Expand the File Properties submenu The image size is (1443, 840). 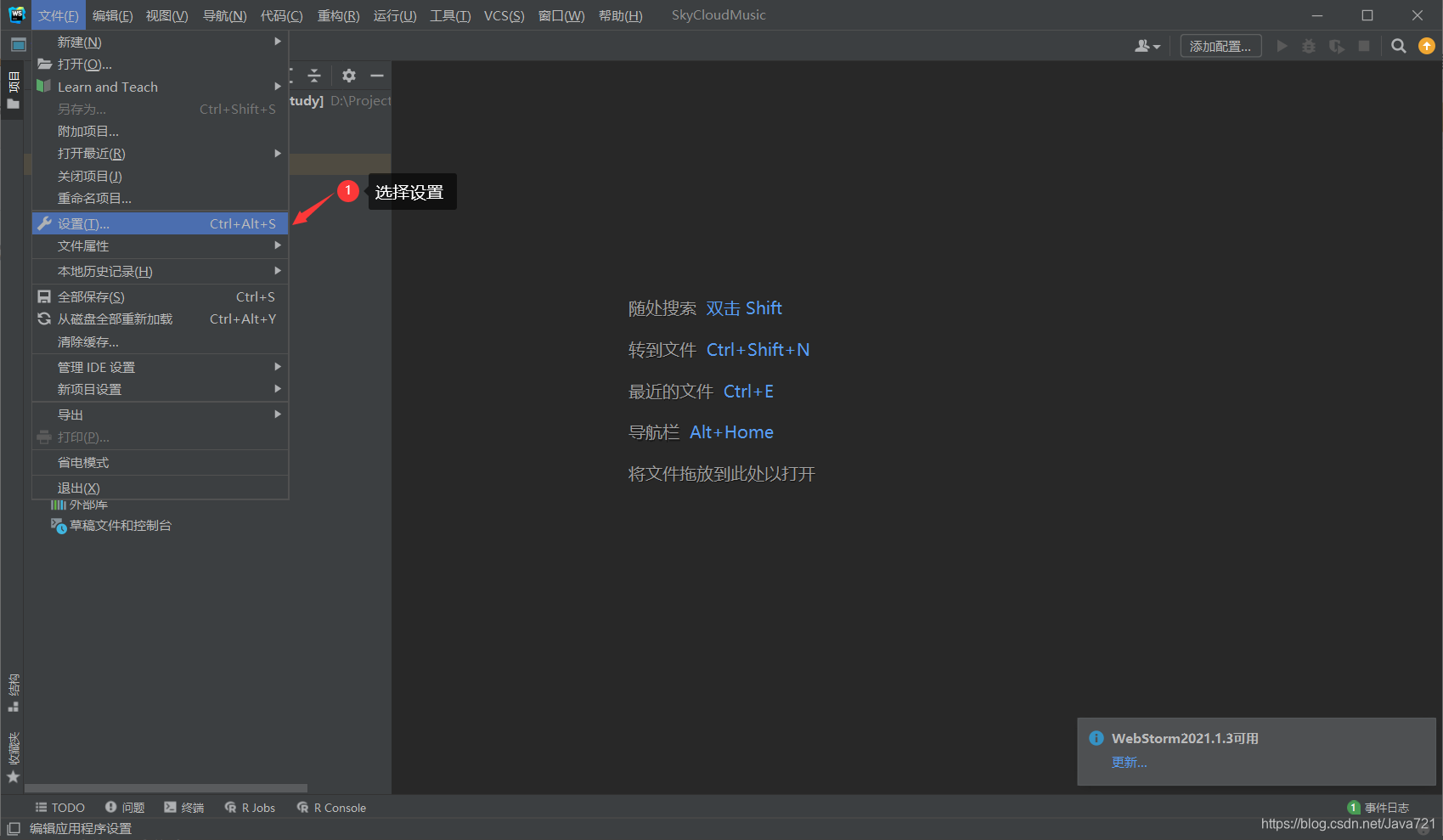(161, 246)
